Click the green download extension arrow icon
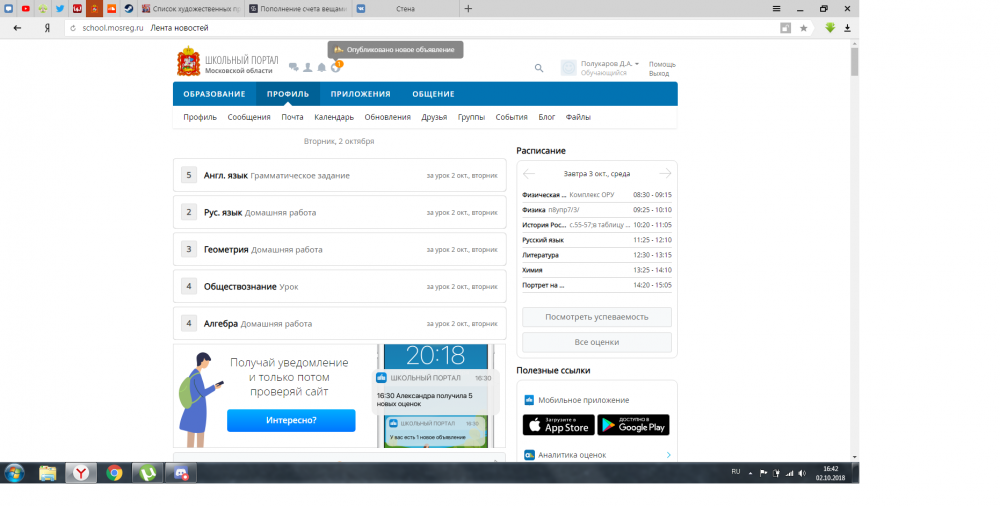Image resolution: width=1000 pixels, height=506 pixels. (x=830, y=28)
